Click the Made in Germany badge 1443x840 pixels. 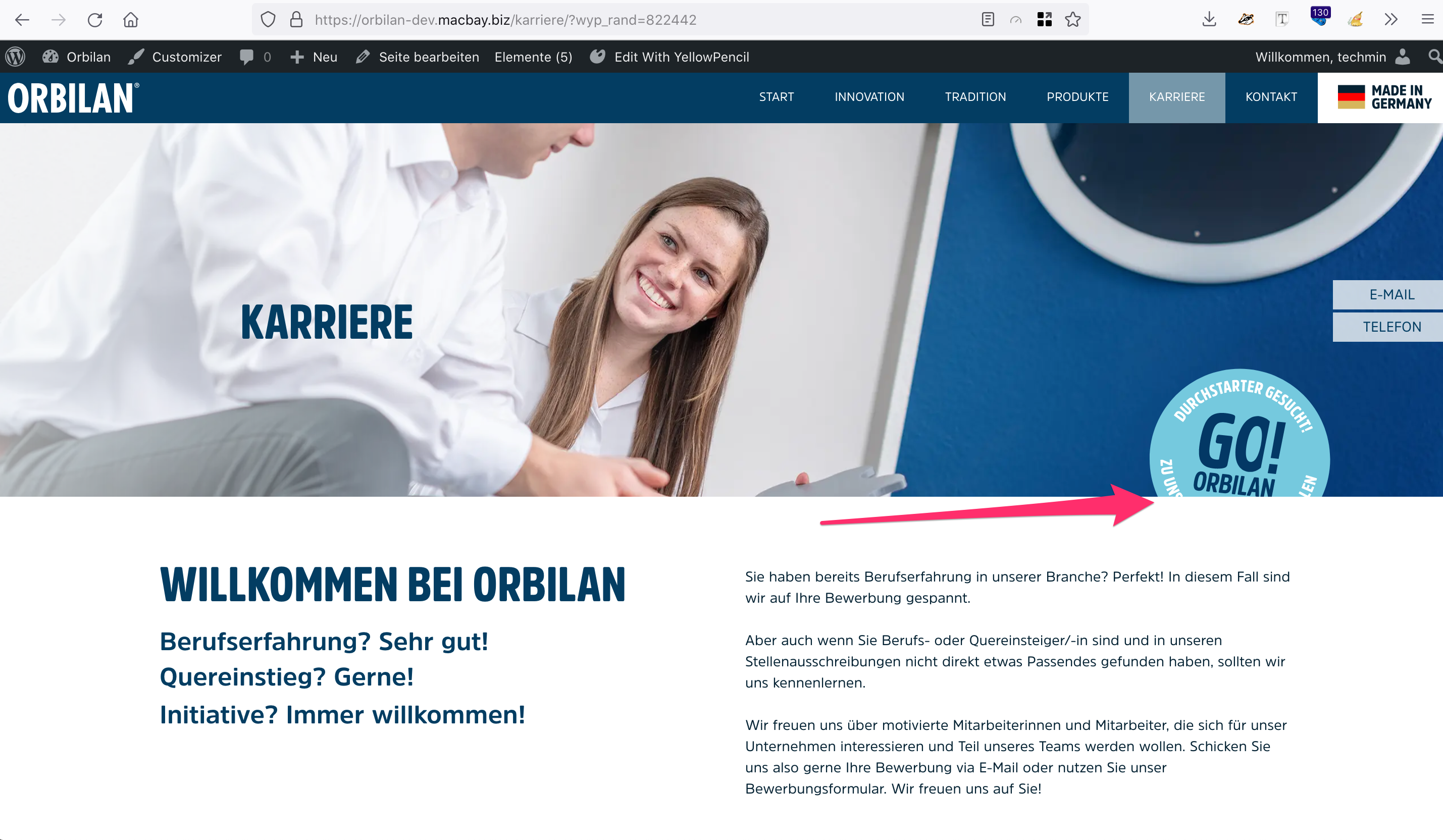[x=1380, y=97]
